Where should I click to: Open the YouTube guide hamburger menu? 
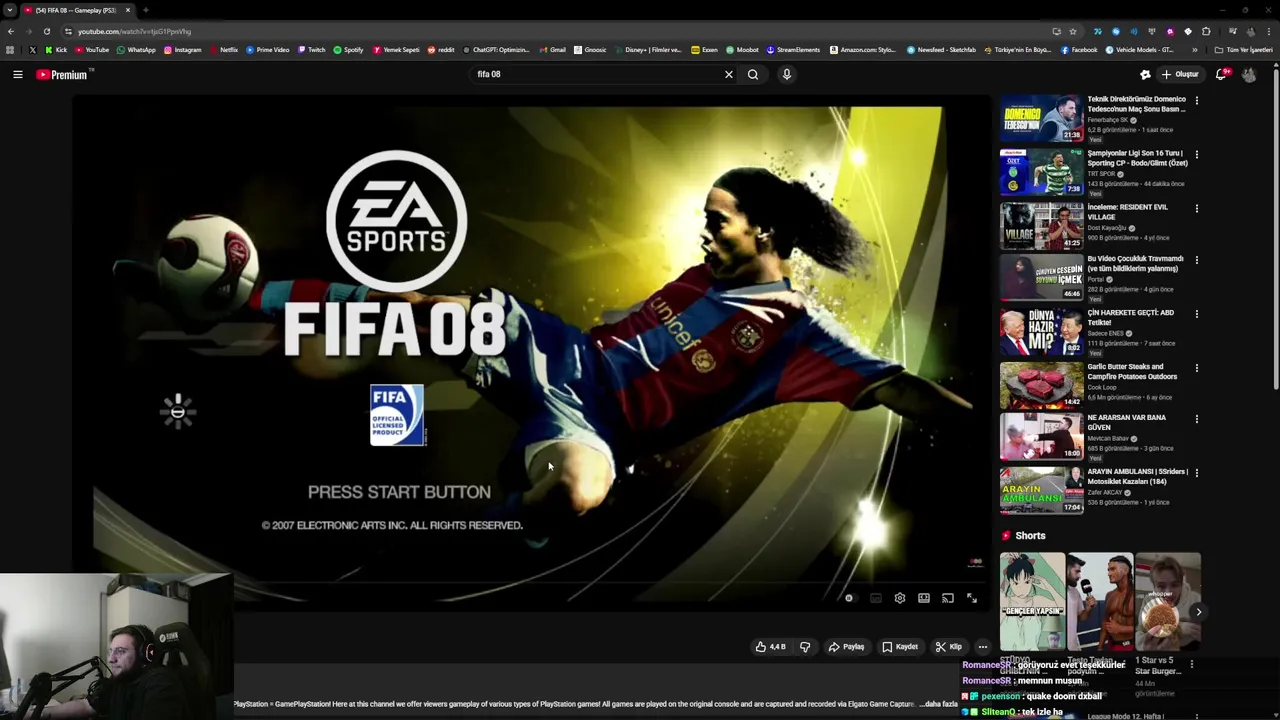[17, 74]
